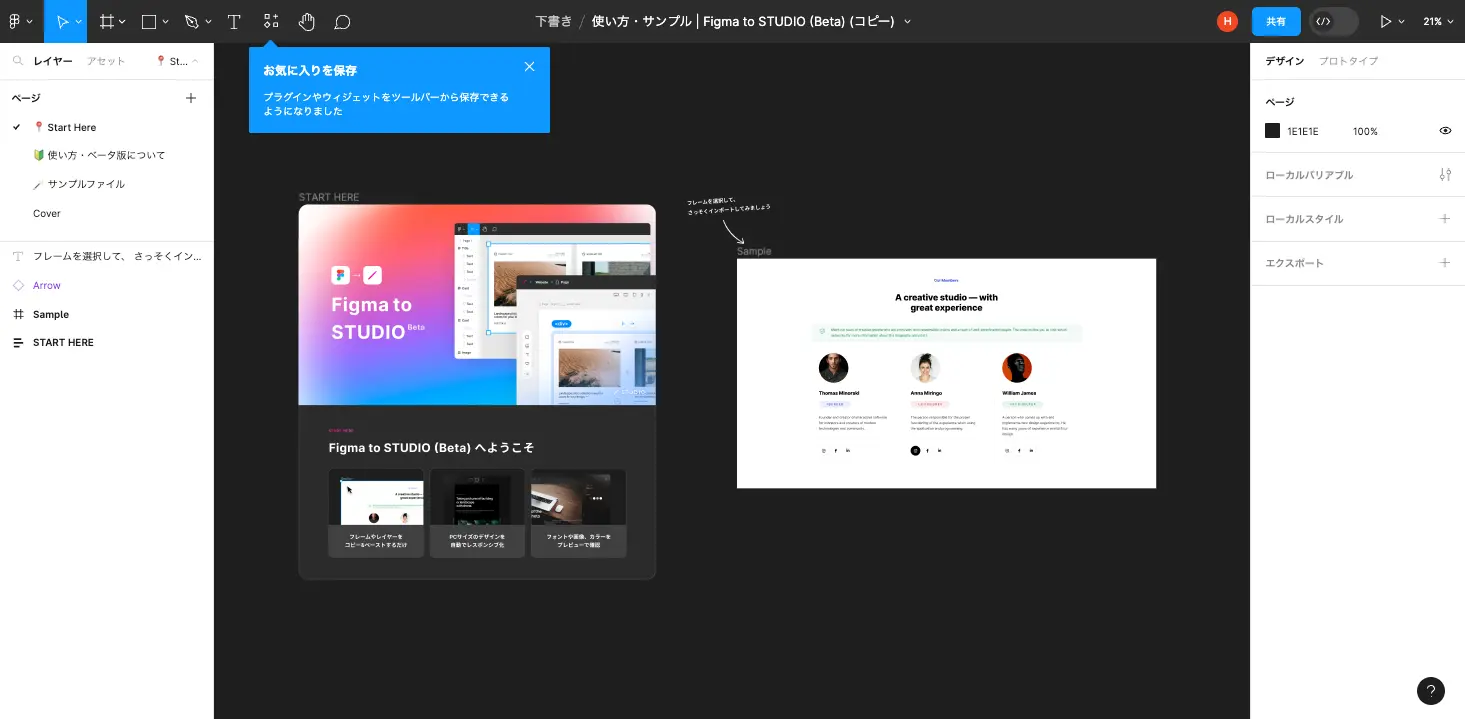The image size is (1465, 719).
Task: Switch to the レイヤー tab
Action: pos(53,61)
